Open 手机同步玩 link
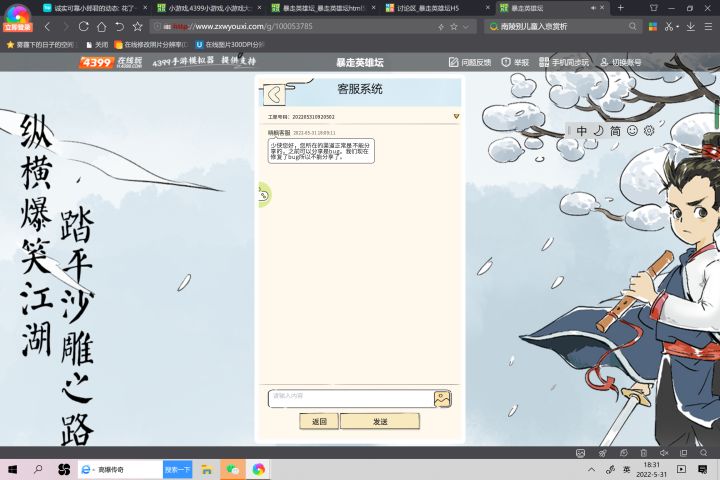This screenshot has width=720, height=480. coord(564,62)
